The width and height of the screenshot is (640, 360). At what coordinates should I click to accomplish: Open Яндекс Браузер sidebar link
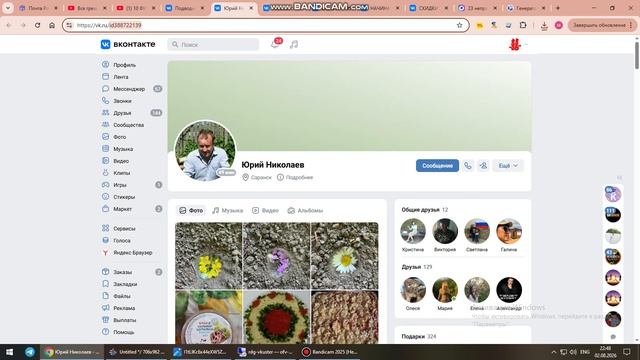(132, 253)
